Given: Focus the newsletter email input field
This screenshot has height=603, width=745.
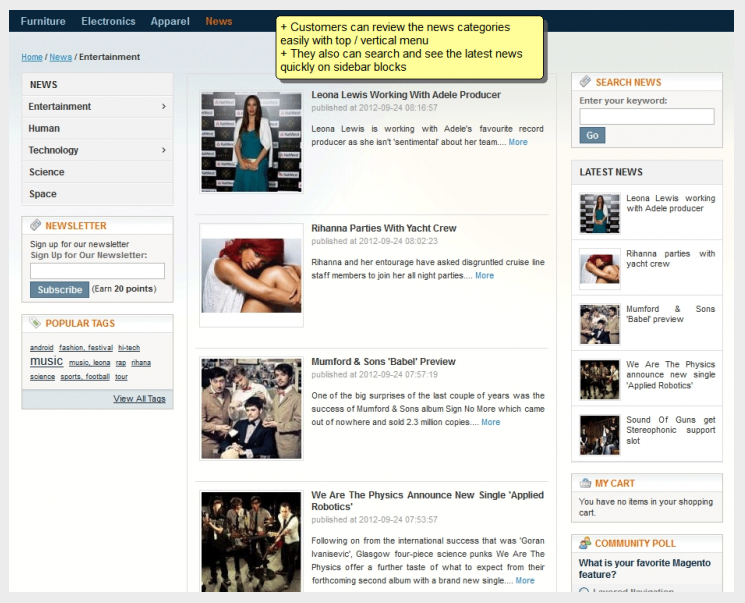Looking at the screenshot, I should coord(97,271).
